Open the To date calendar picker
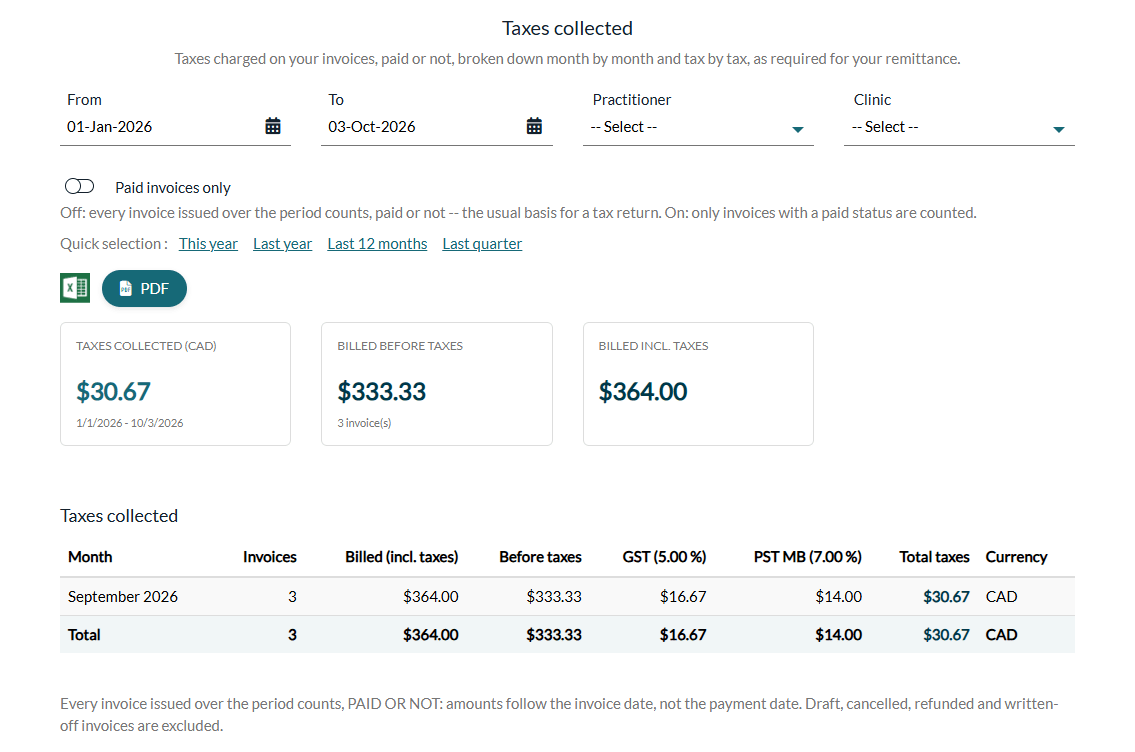The width and height of the screenshot is (1135, 752). pos(534,126)
